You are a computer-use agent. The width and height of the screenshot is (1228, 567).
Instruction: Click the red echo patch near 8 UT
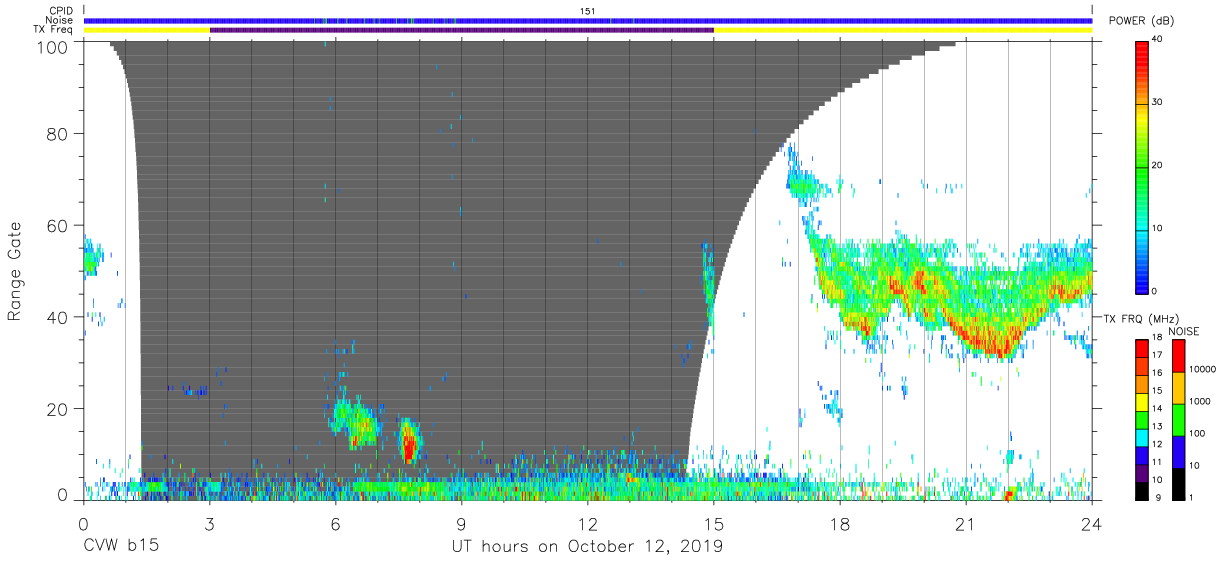click(408, 442)
